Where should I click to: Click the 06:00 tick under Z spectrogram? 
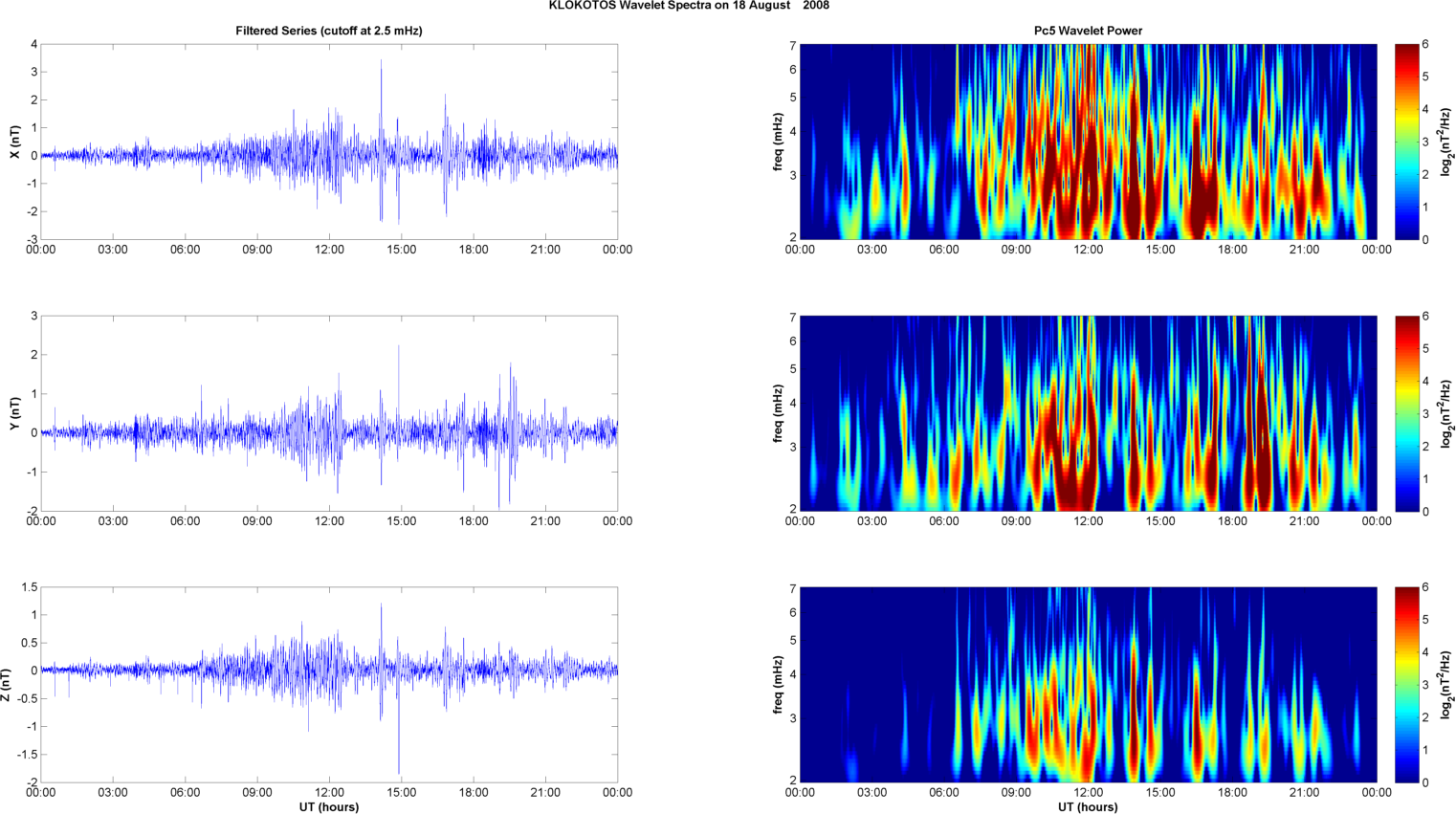(943, 792)
